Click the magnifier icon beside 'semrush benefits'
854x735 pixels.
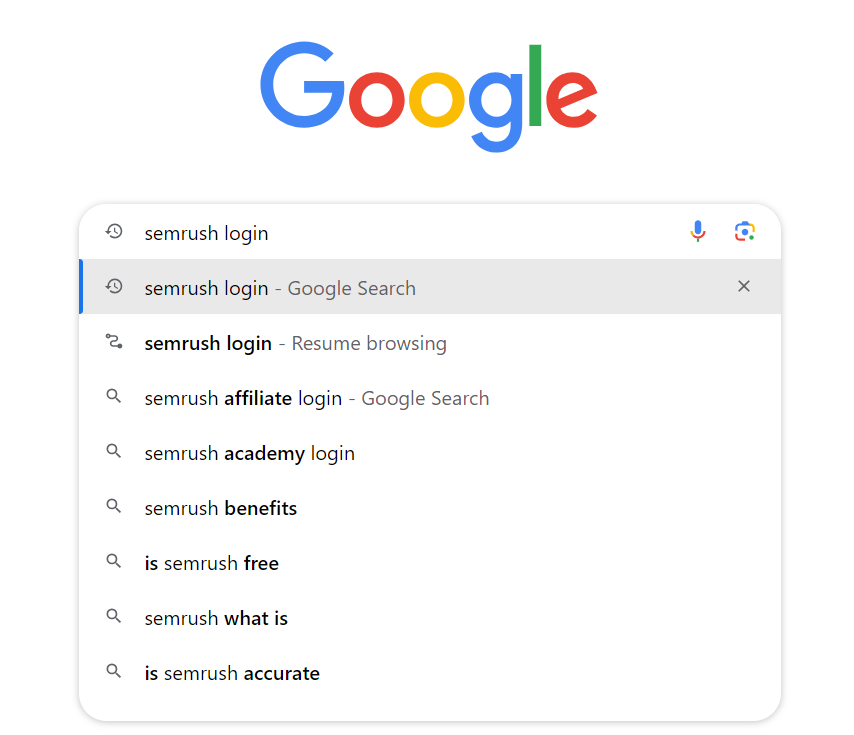tap(113, 507)
